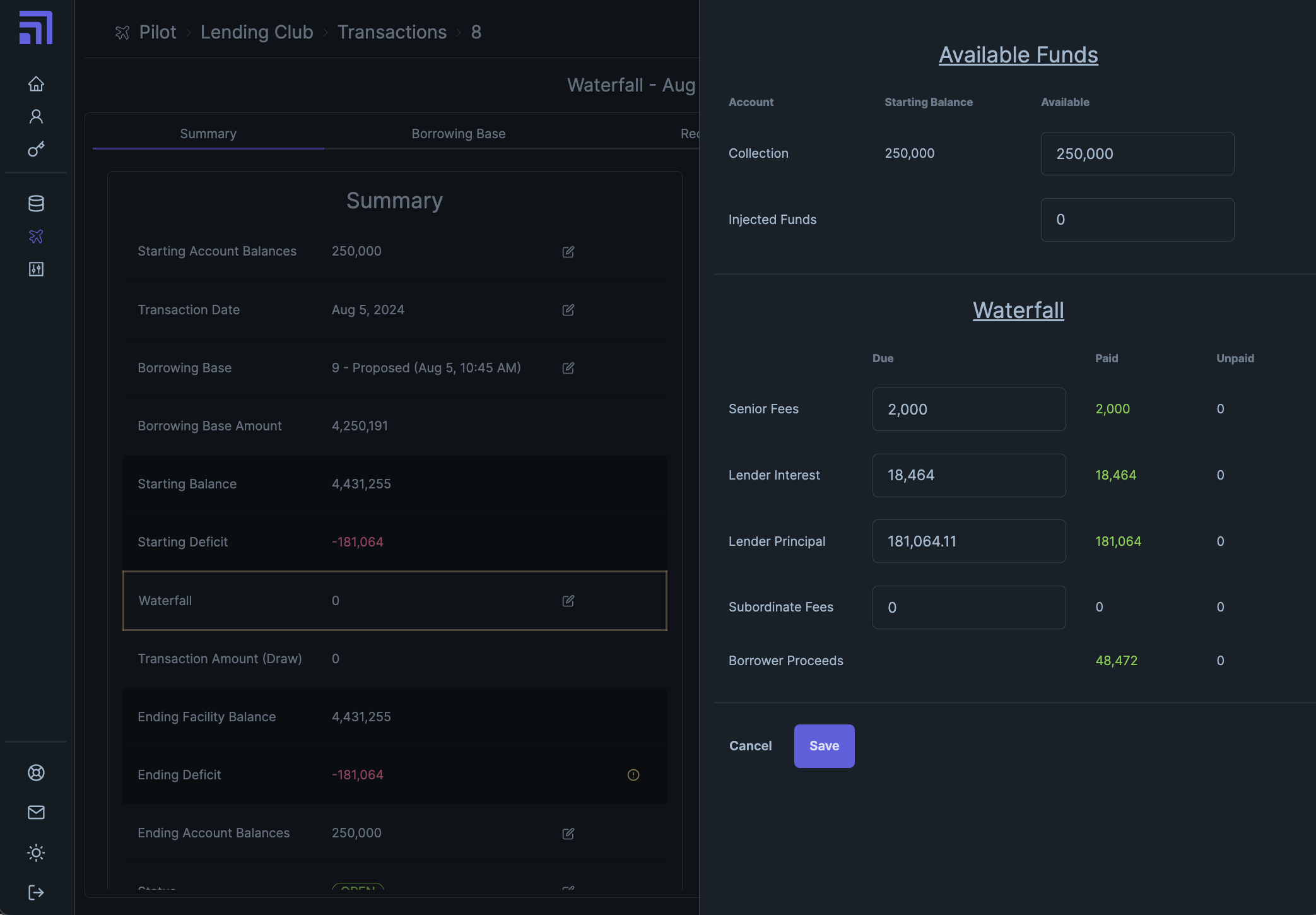The height and width of the screenshot is (915, 1316).
Task: Click the logout icon
Action: point(36,892)
